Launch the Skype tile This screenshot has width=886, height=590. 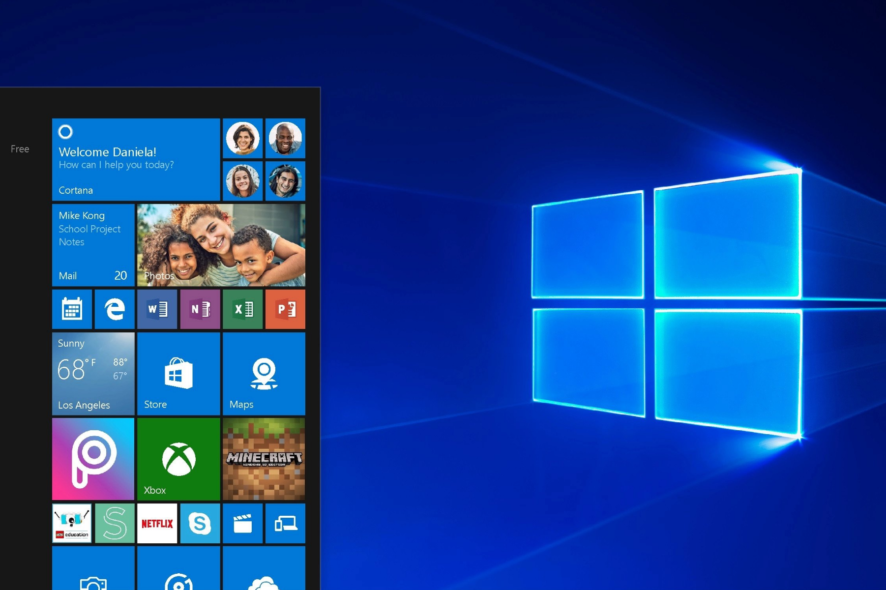(x=200, y=523)
